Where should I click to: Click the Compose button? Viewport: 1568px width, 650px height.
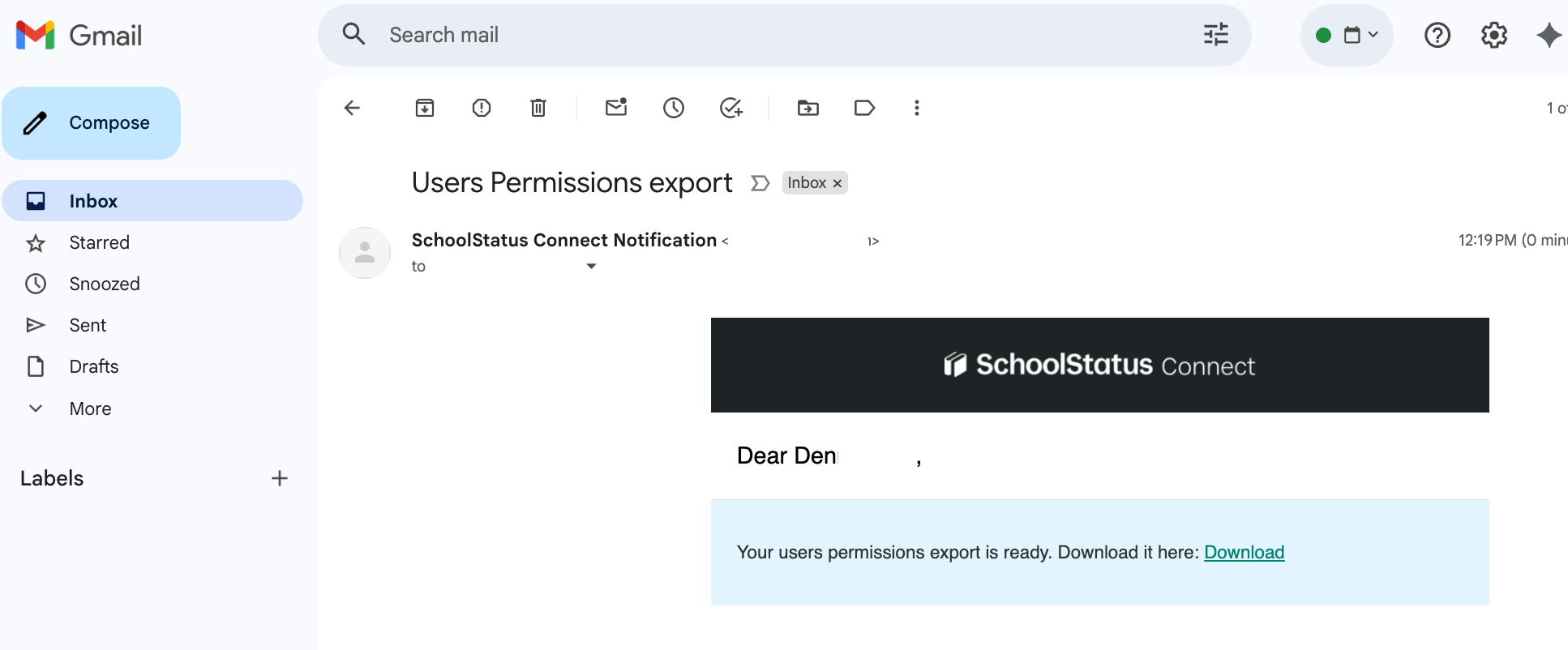[92, 123]
